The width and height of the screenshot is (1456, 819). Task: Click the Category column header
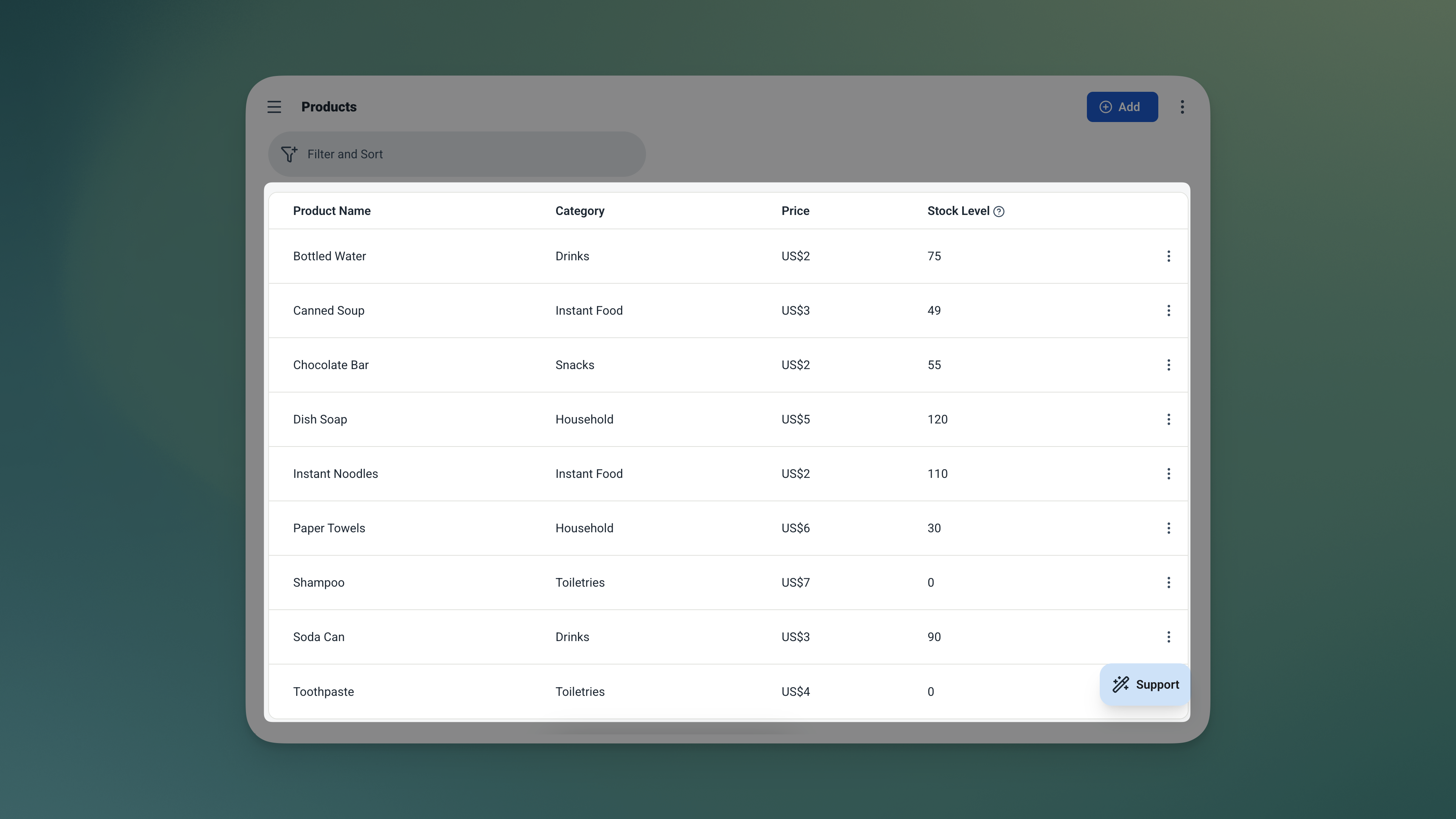(x=580, y=211)
